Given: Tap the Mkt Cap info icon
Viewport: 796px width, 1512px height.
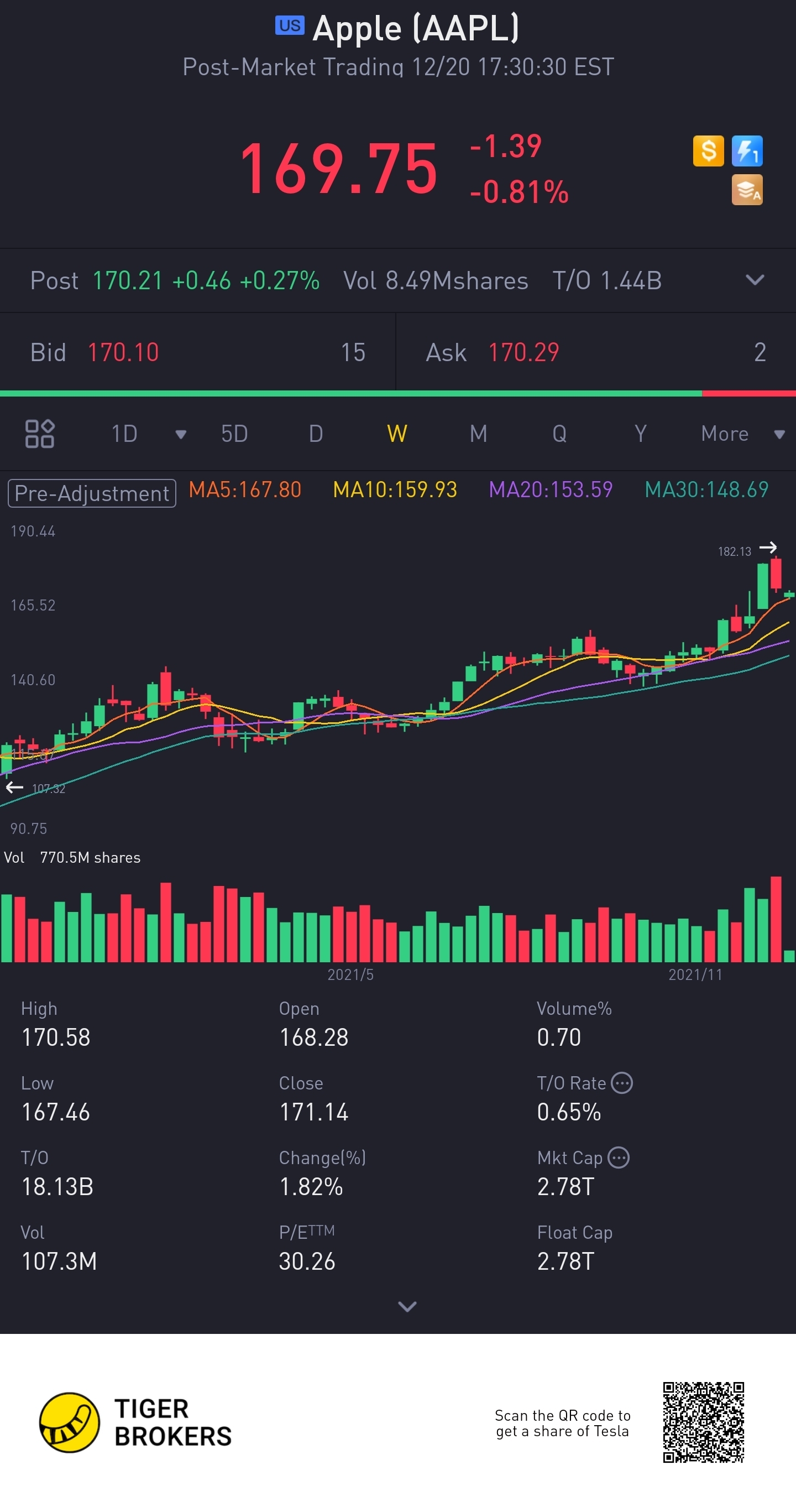Looking at the screenshot, I should pos(618,1158).
